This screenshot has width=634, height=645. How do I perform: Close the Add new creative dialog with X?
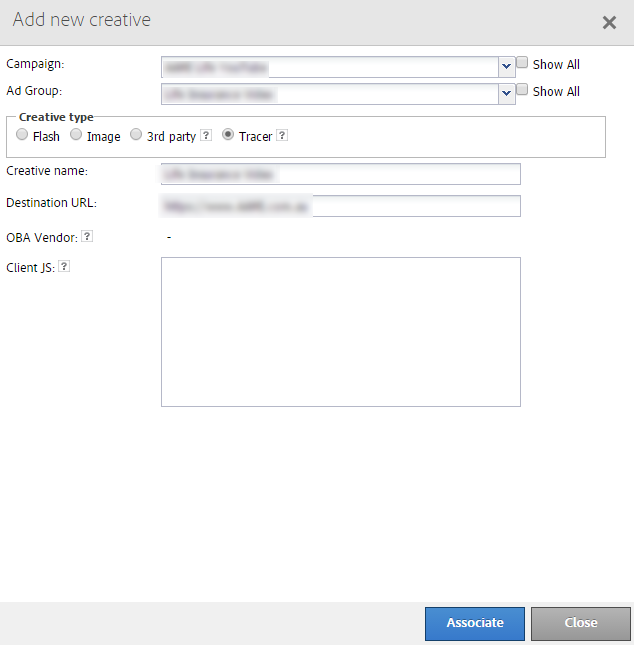609,22
